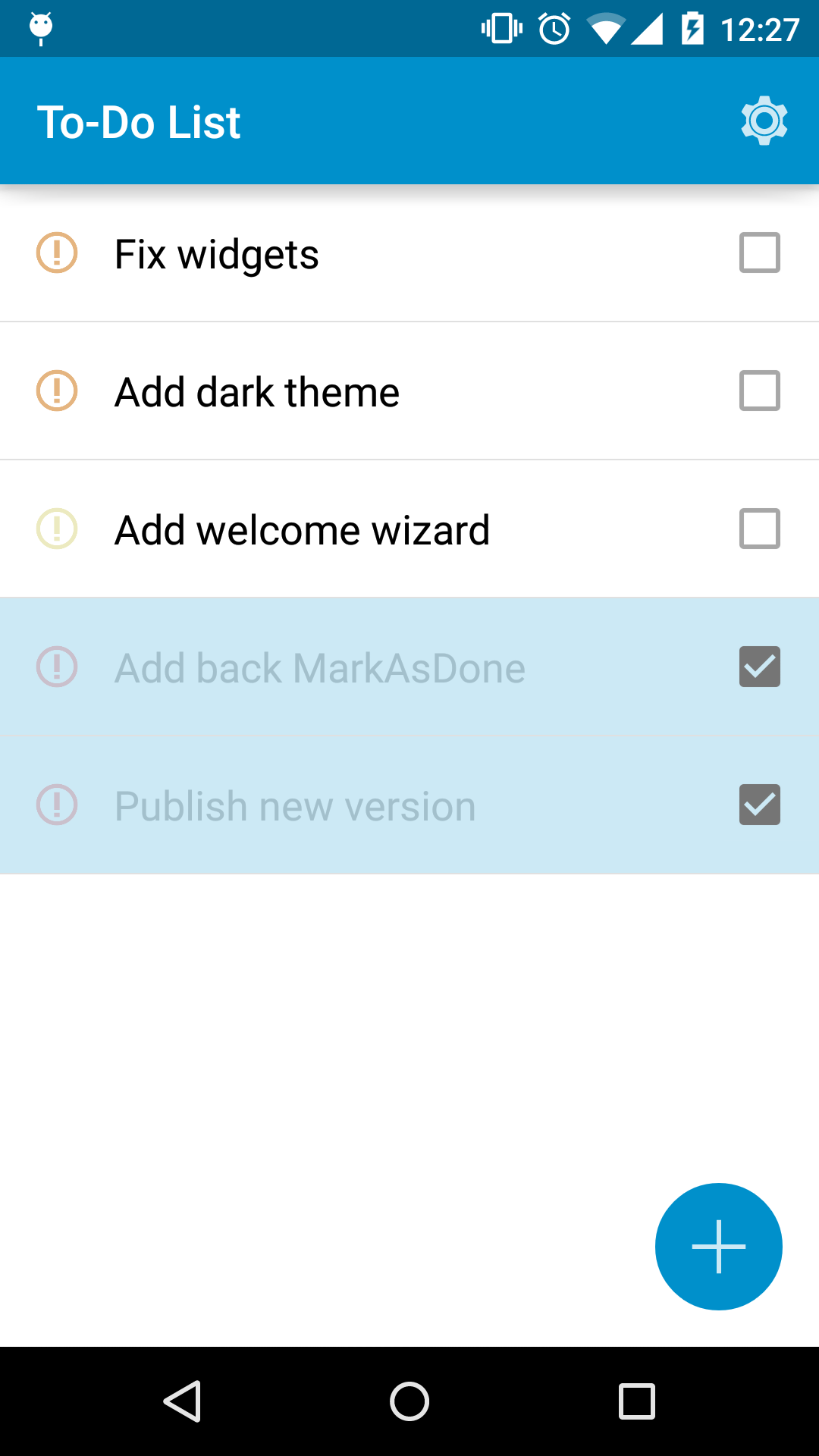Check the Fix widgets checkbox
The image size is (819, 1456).
760,253
